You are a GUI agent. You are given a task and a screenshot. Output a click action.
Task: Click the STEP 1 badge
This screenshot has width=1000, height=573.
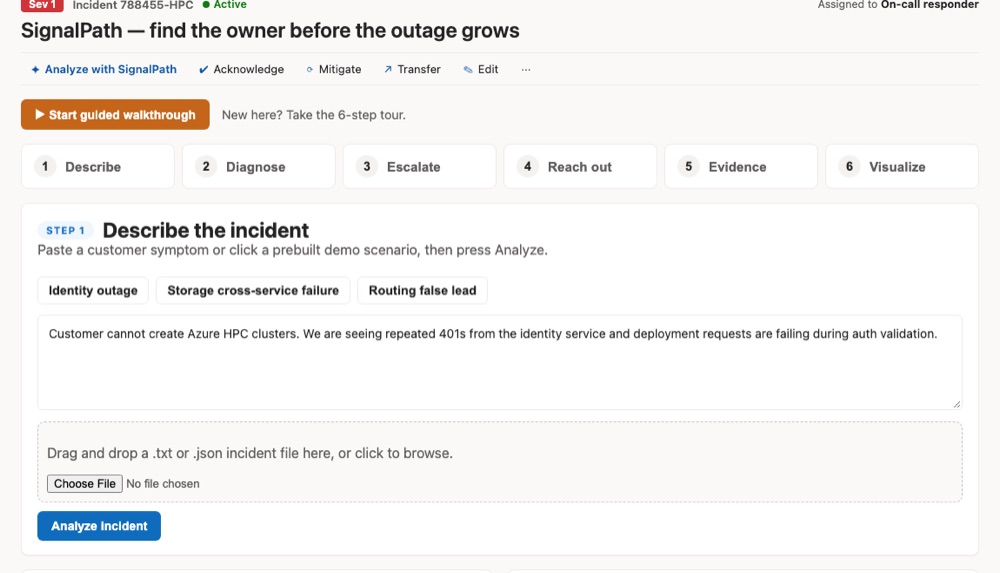pyautogui.click(x=65, y=230)
